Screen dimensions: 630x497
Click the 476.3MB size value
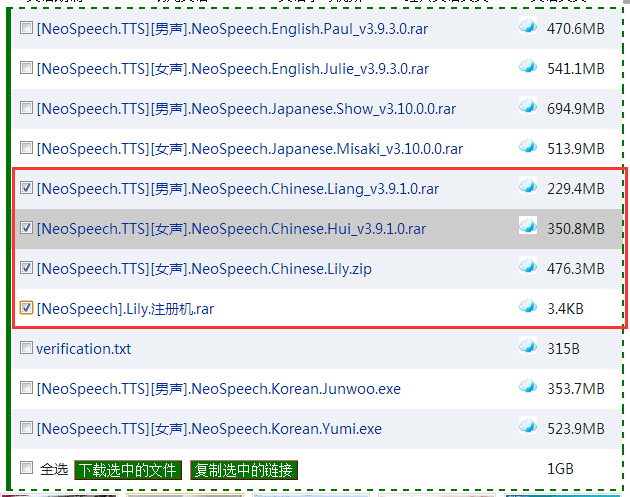(576, 269)
